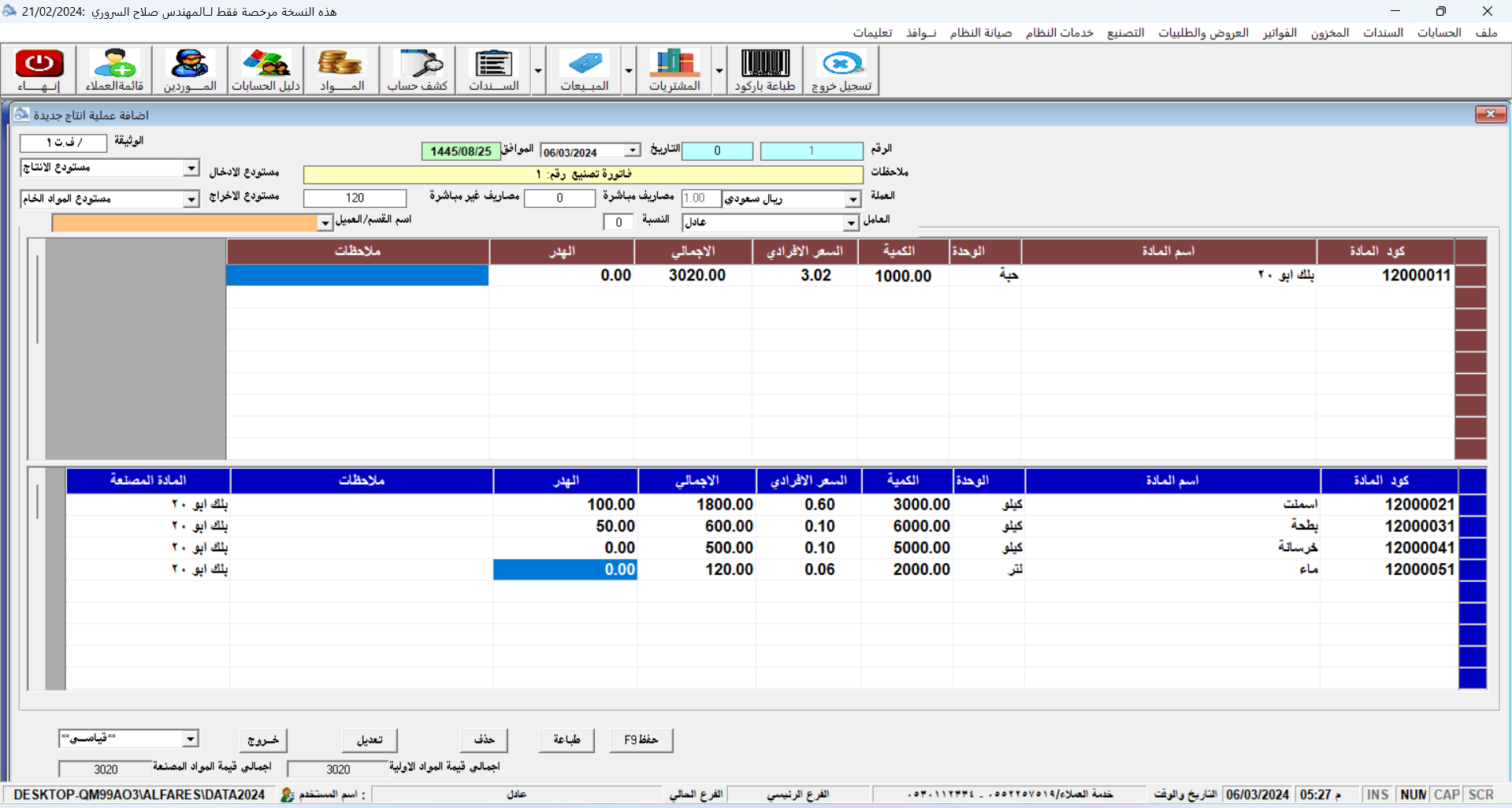Open قائمة العملاء customers list icon
The height and width of the screenshot is (808, 1512).
(115, 70)
